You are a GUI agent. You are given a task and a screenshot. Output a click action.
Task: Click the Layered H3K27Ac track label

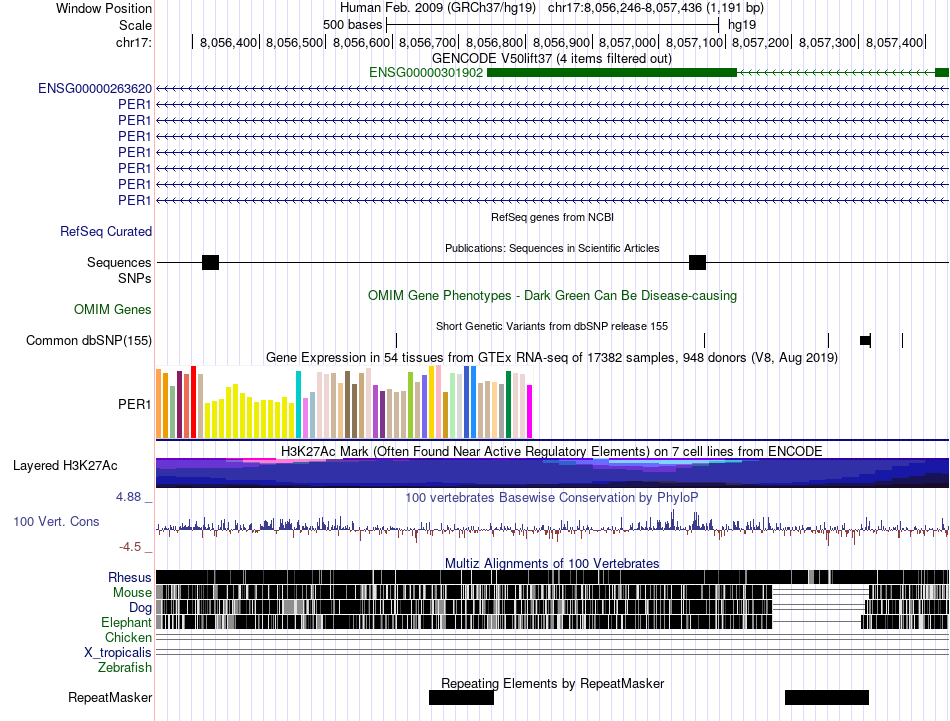coord(65,465)
